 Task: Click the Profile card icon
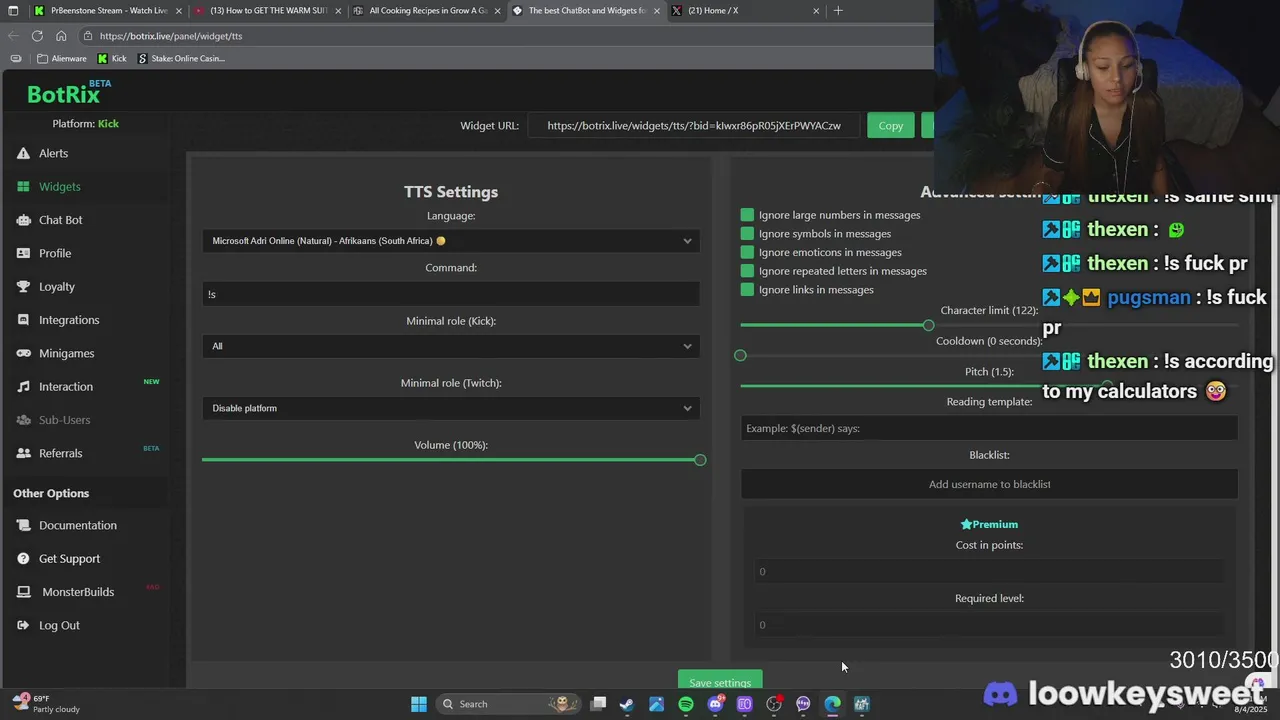click(24, 253)
